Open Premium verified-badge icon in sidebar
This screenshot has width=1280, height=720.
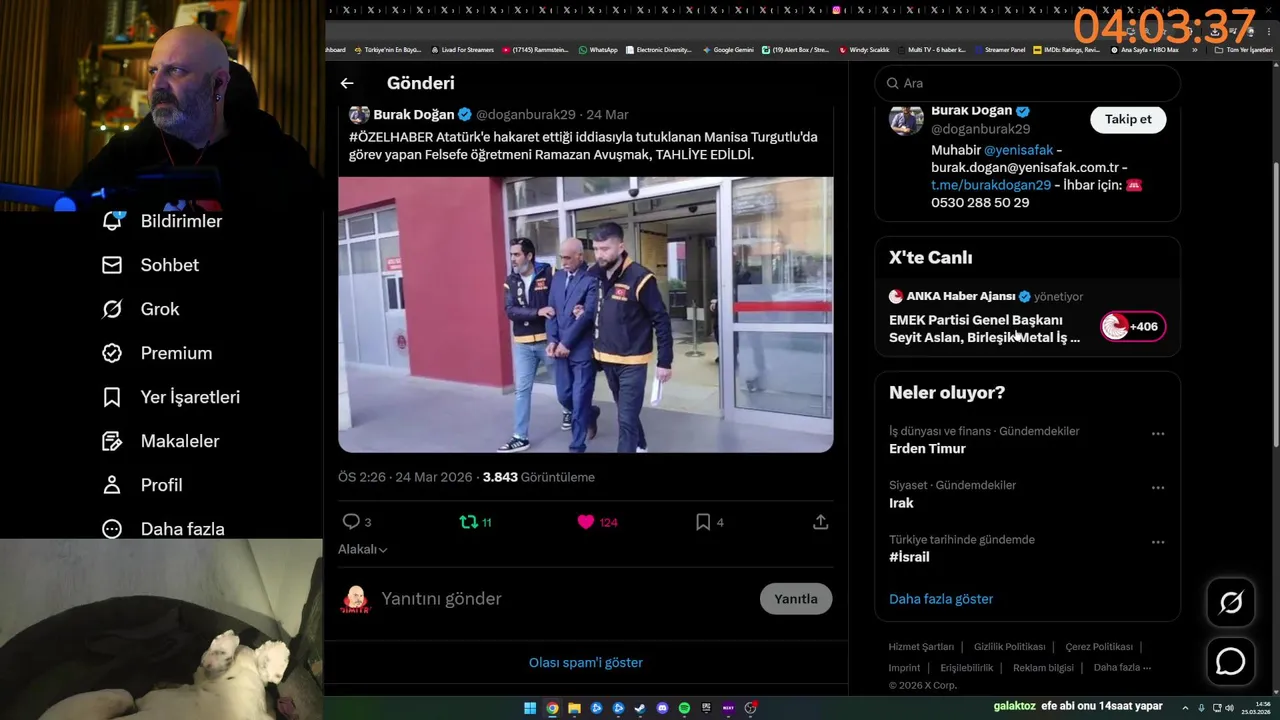pyautogui.click(x=112, y=353)
